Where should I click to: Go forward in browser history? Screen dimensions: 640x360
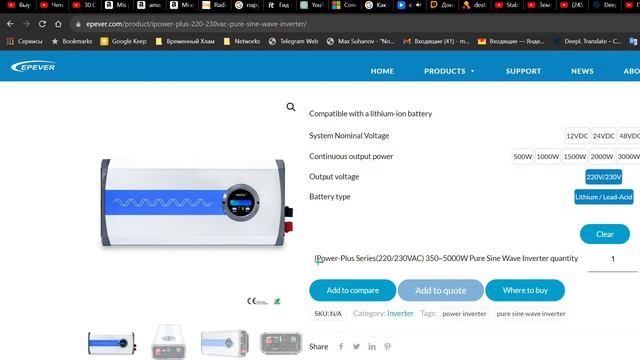pyautogui.click(x=26, y=24)
